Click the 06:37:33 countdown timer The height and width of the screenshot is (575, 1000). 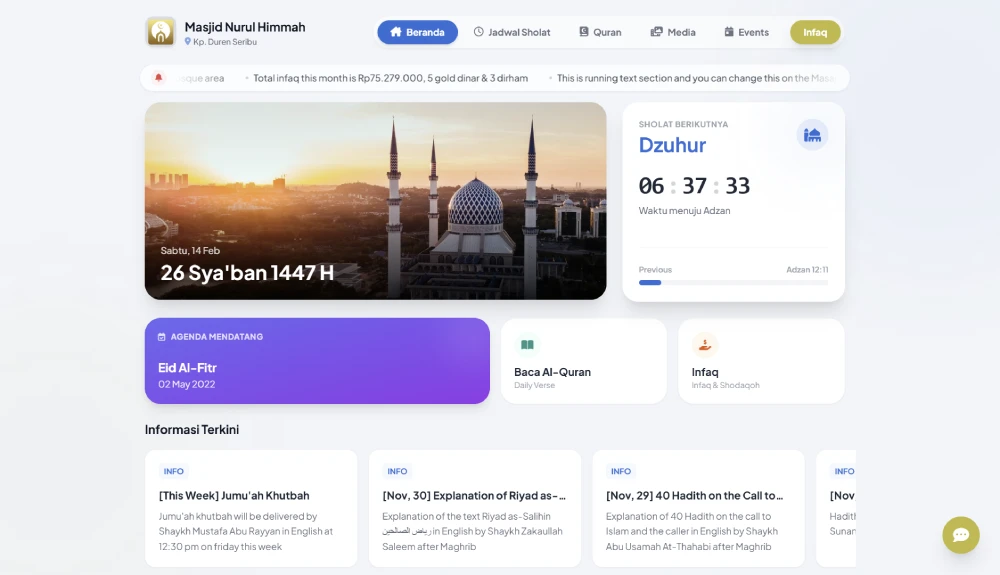(695, 186)
